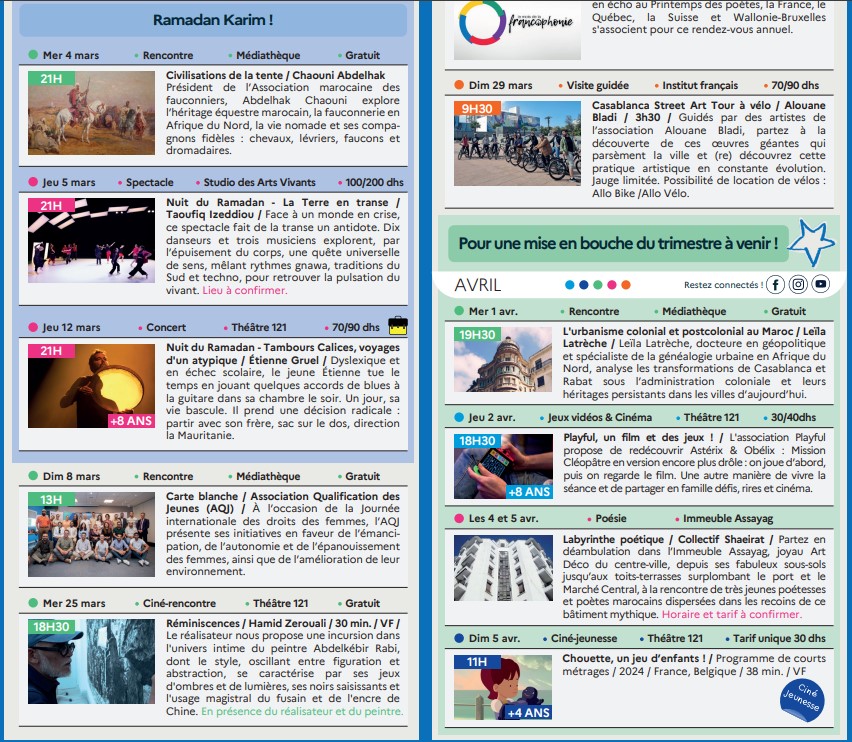Click the +8 ANS badge on drummer thumbnail

[131, 421]
